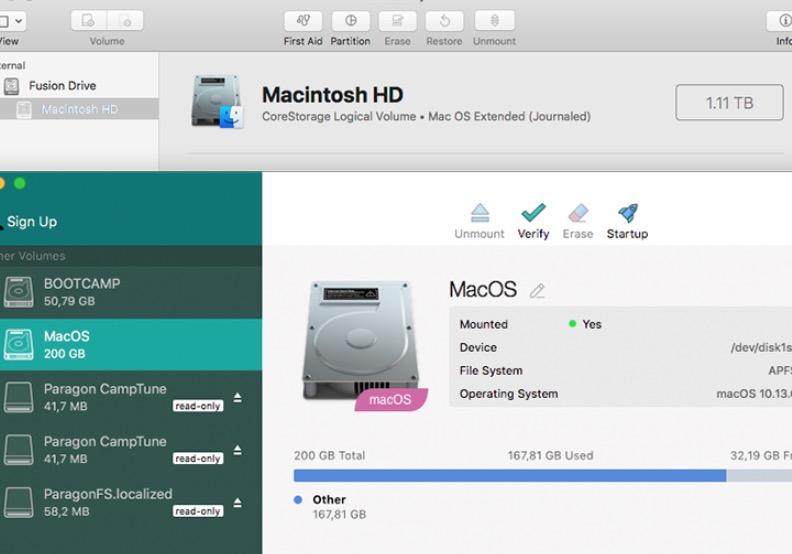Unmount MacOS using the eject icon
The image size is (792, 554).
479,213
